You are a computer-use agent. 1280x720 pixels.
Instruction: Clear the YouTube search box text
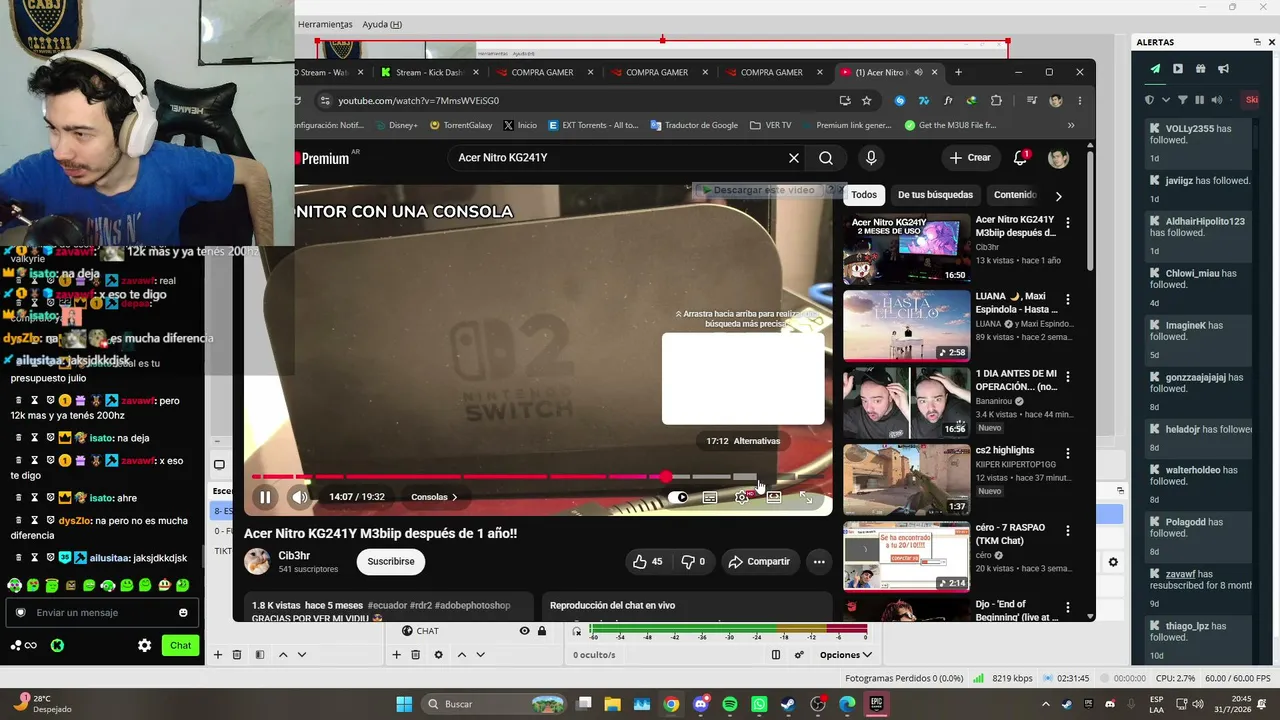pyautogui.click(x=794, y=158)
